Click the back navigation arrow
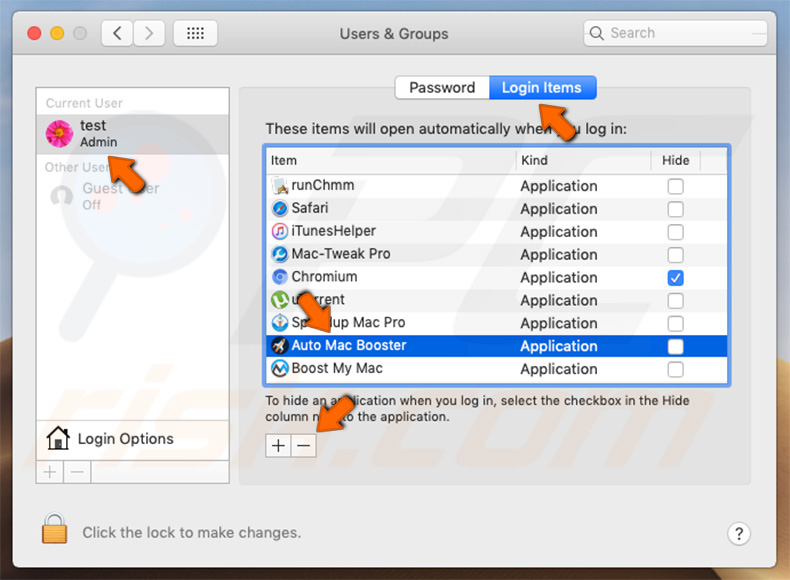This screenshot has height=580, width=790. coord(117,34)
